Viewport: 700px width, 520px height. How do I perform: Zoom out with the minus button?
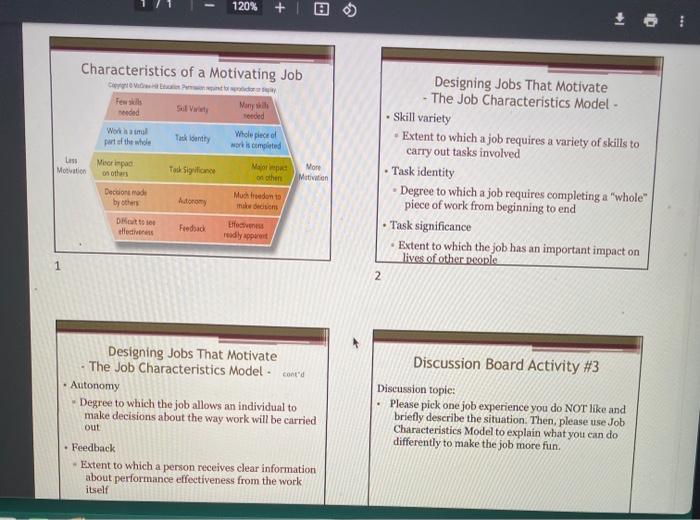(x=209, y=6)
